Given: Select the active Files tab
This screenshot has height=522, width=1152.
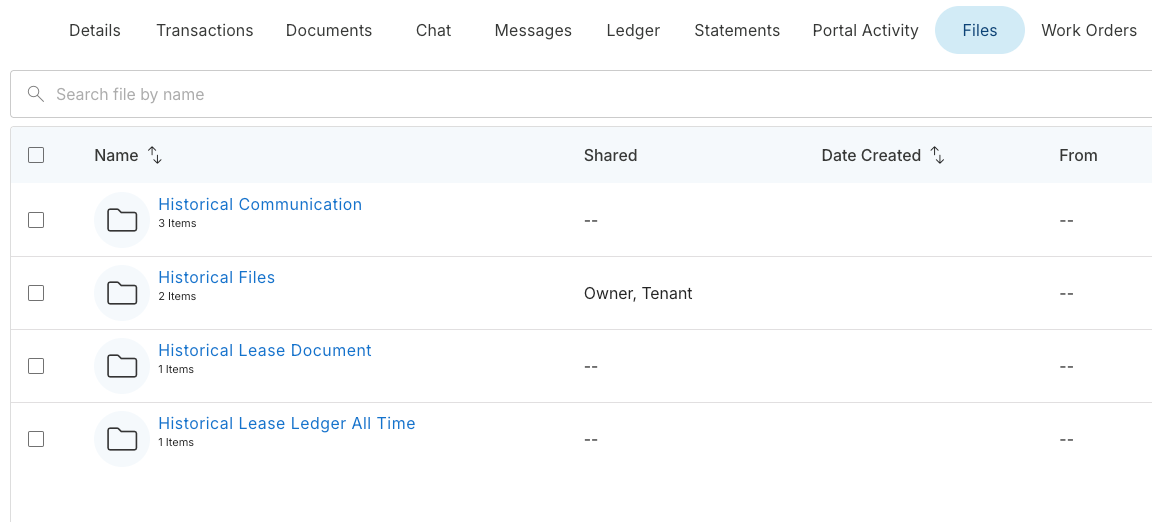Looking at the screenshot, I should pyautogui.click(x=980, y=30).
